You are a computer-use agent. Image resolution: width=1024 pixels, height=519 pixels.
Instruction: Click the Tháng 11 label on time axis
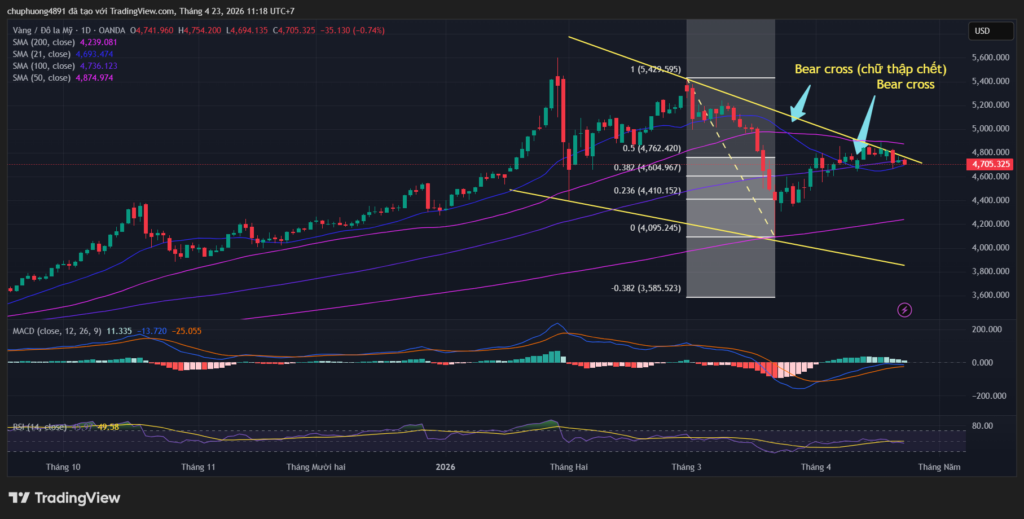pos(198,467)
